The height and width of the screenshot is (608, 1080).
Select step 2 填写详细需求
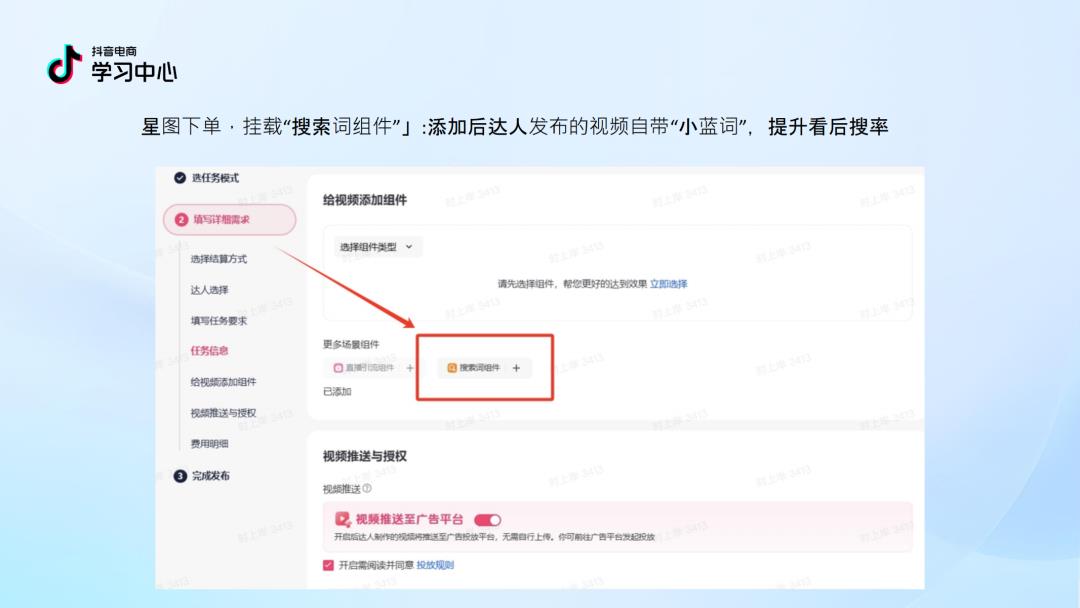point(229,220)
